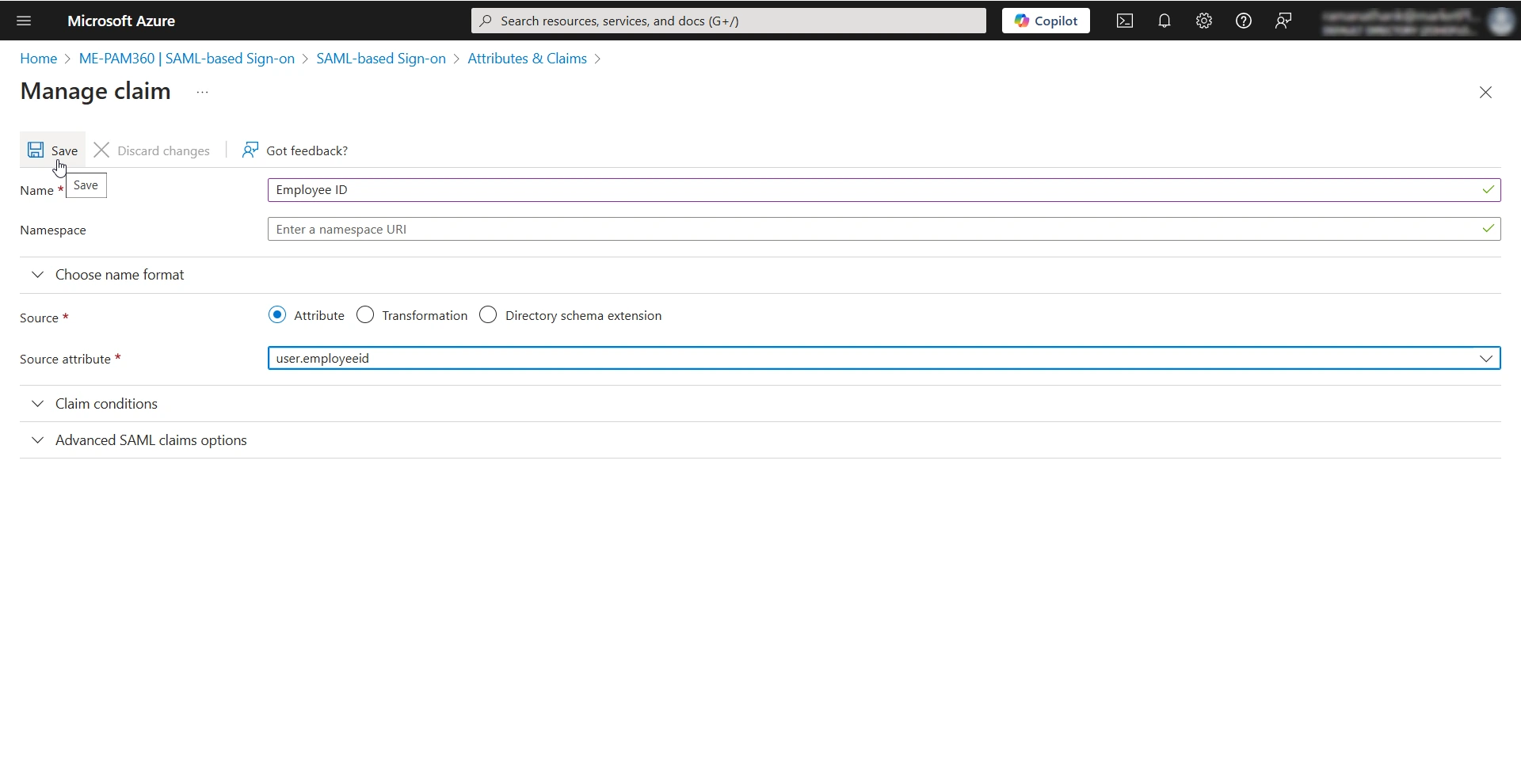This screenshot has width=1521, height=784.
Task: Select the Transformation source option
Action: coord(365,314)
